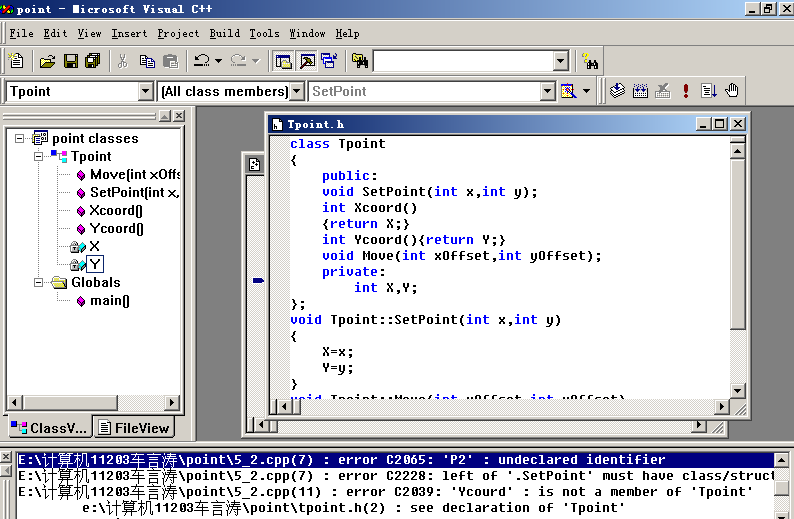Click the C2228 SetPoint error line
This screenshot has width=794, height=519.
click(x=396, y=476)
